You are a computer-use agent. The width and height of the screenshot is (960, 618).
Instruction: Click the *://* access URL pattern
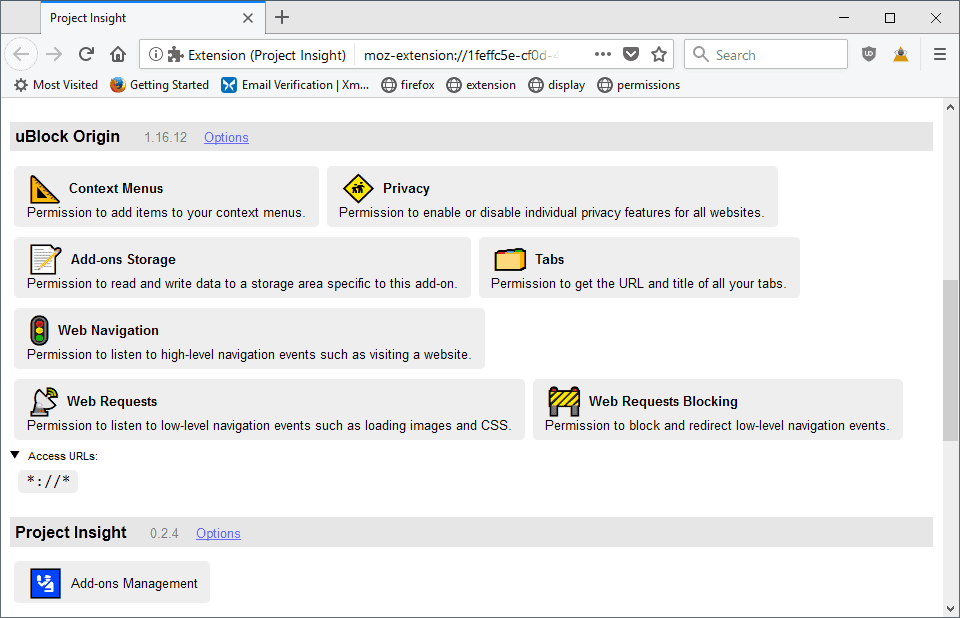pyautogui.click(x=48, y=481)
